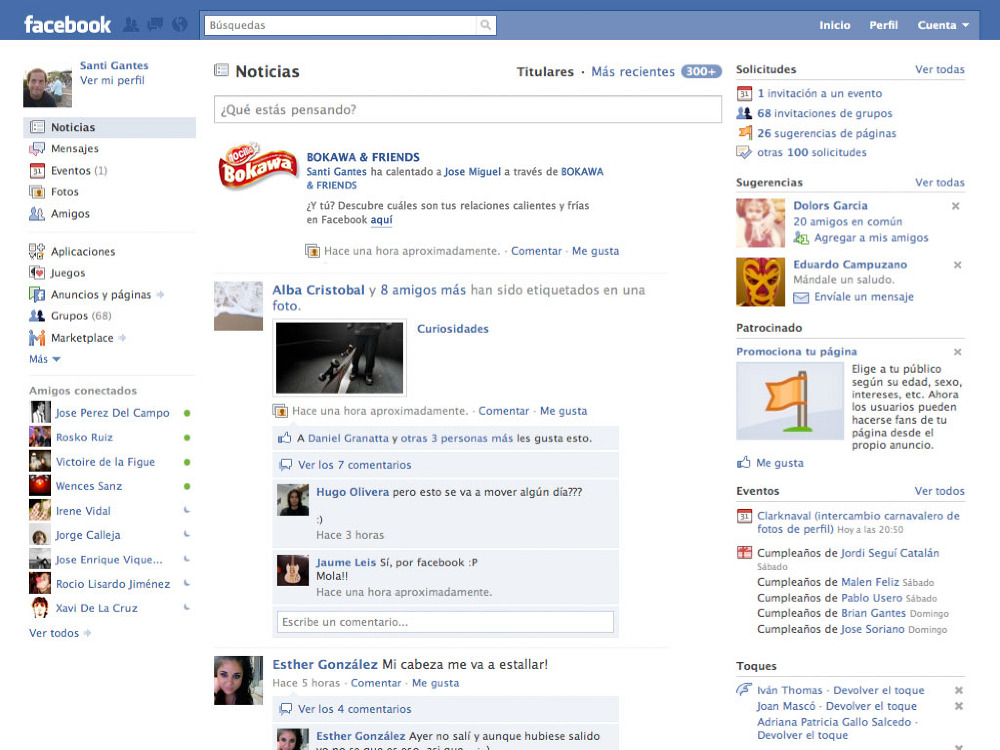Open Eventos from left sidebar
The width and height of the screenshot is (1000, 750).
click(x=71, y=171)
